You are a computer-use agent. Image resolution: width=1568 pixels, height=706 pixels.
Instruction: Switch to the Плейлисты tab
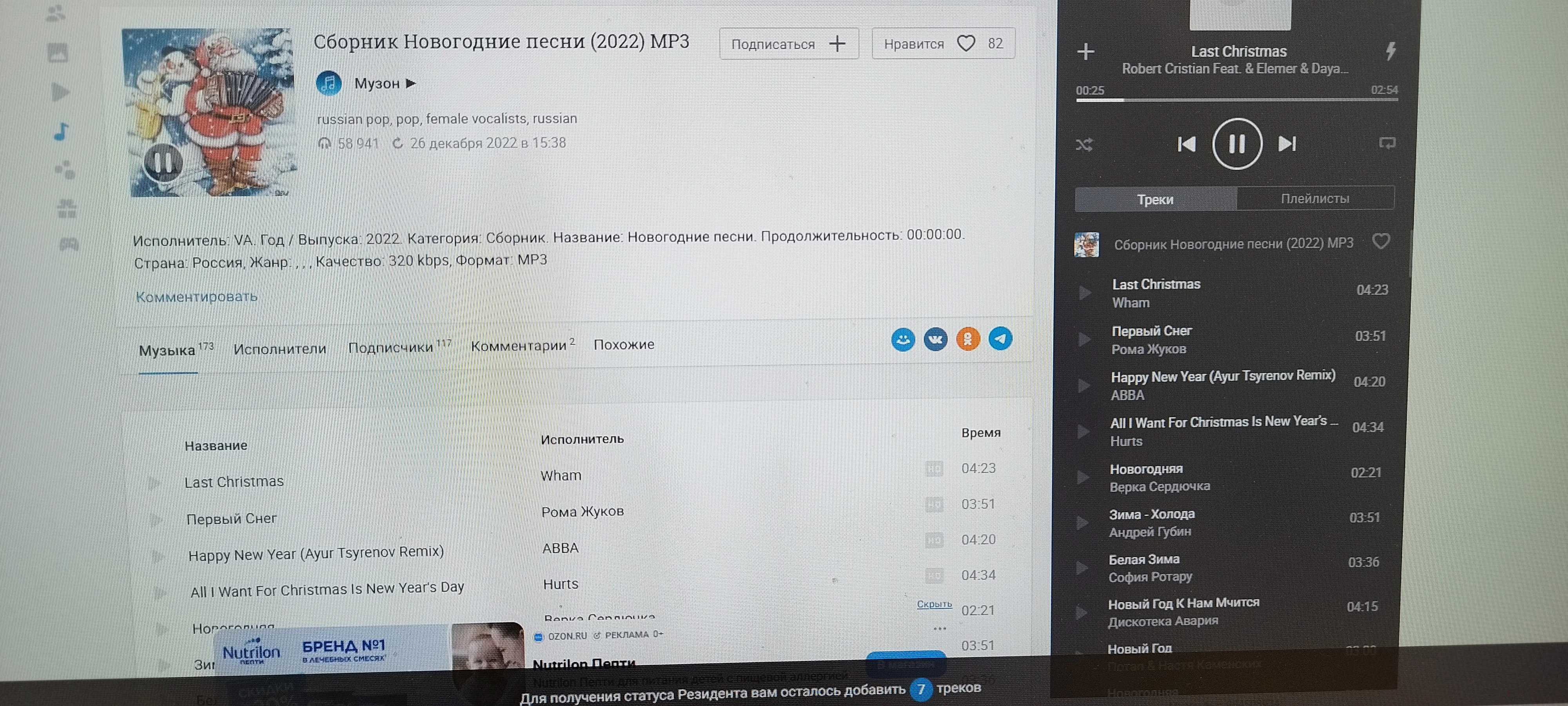pyautogui.click(x=1315, y=198)
